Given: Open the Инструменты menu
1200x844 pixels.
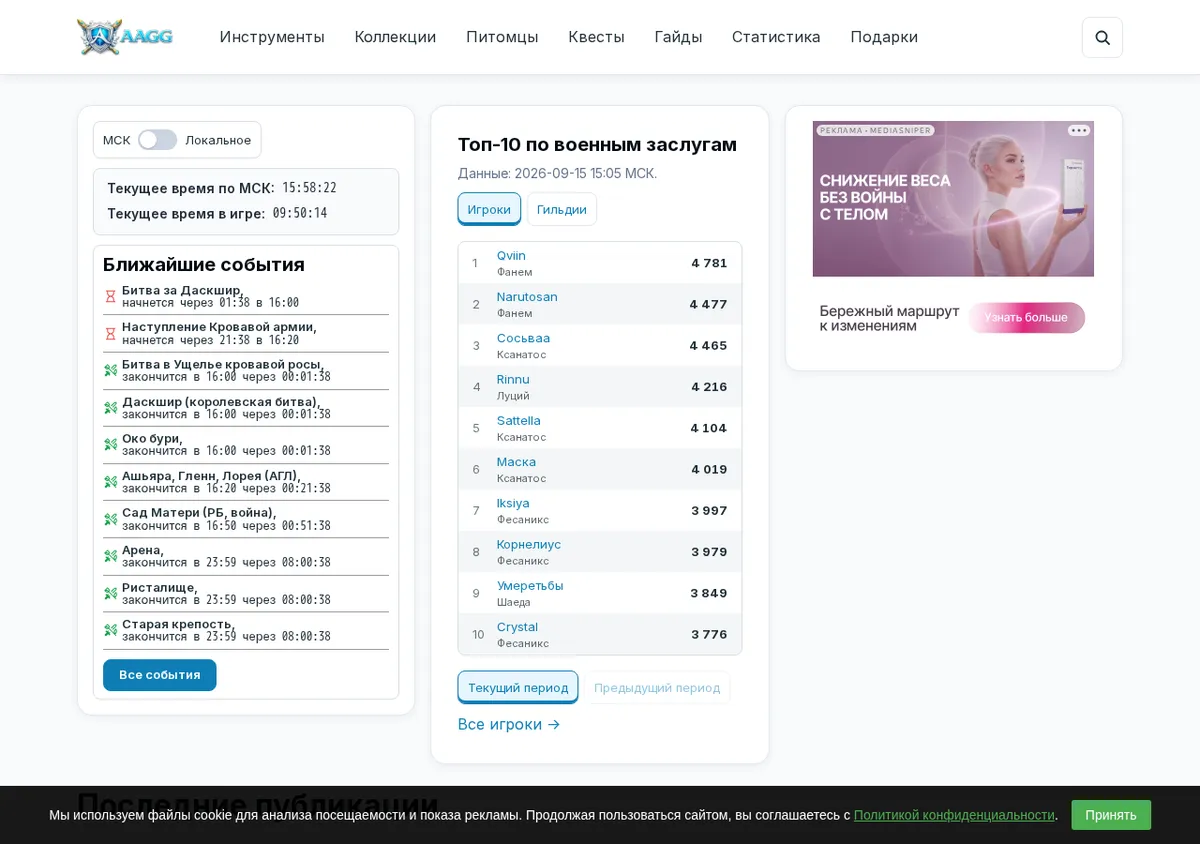Looking at the screenshot, I should [272, 37].
